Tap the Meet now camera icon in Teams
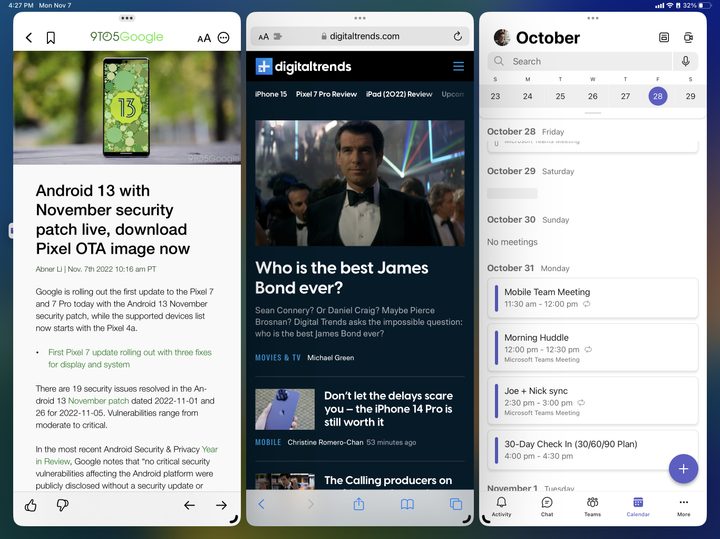 pyautogui.click(x=688, y=38)
